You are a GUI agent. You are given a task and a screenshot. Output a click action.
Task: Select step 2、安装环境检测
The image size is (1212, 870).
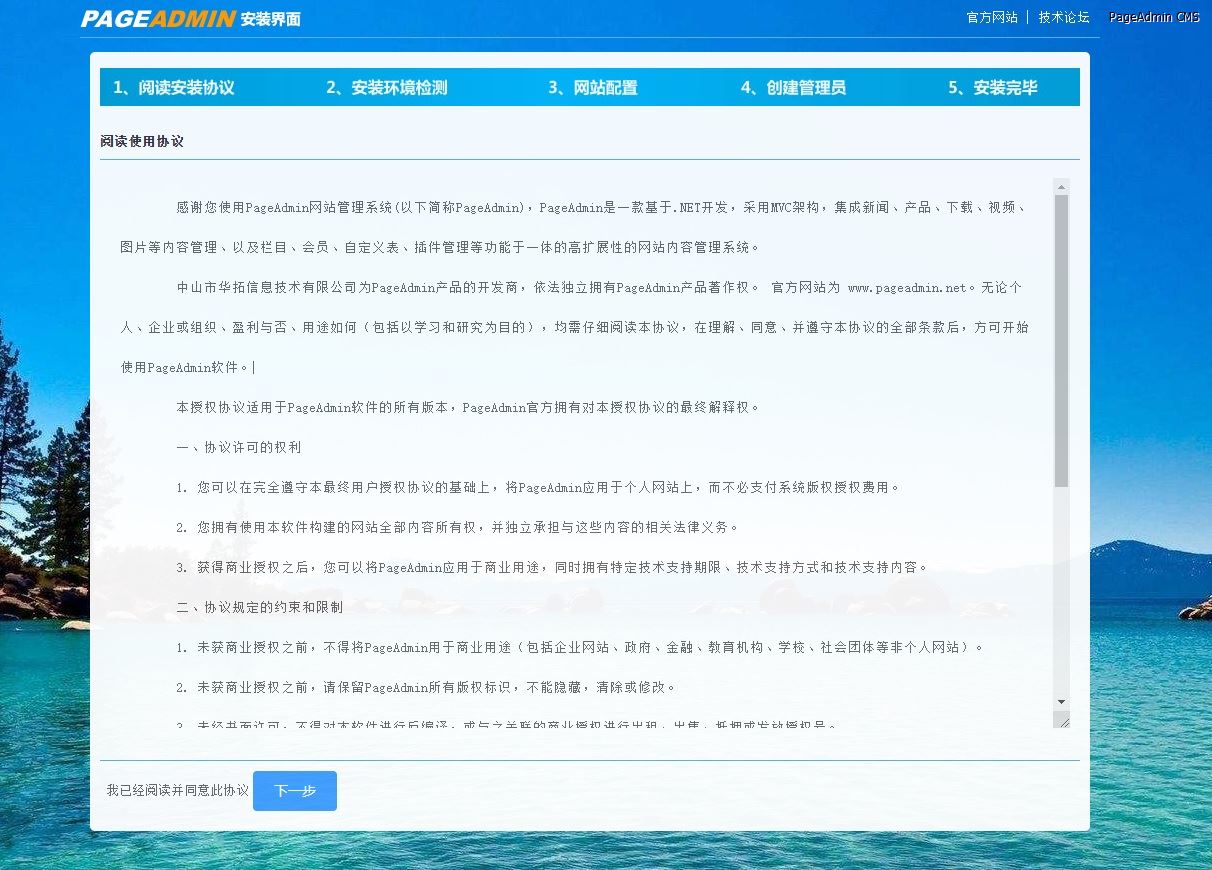point(387,88)
